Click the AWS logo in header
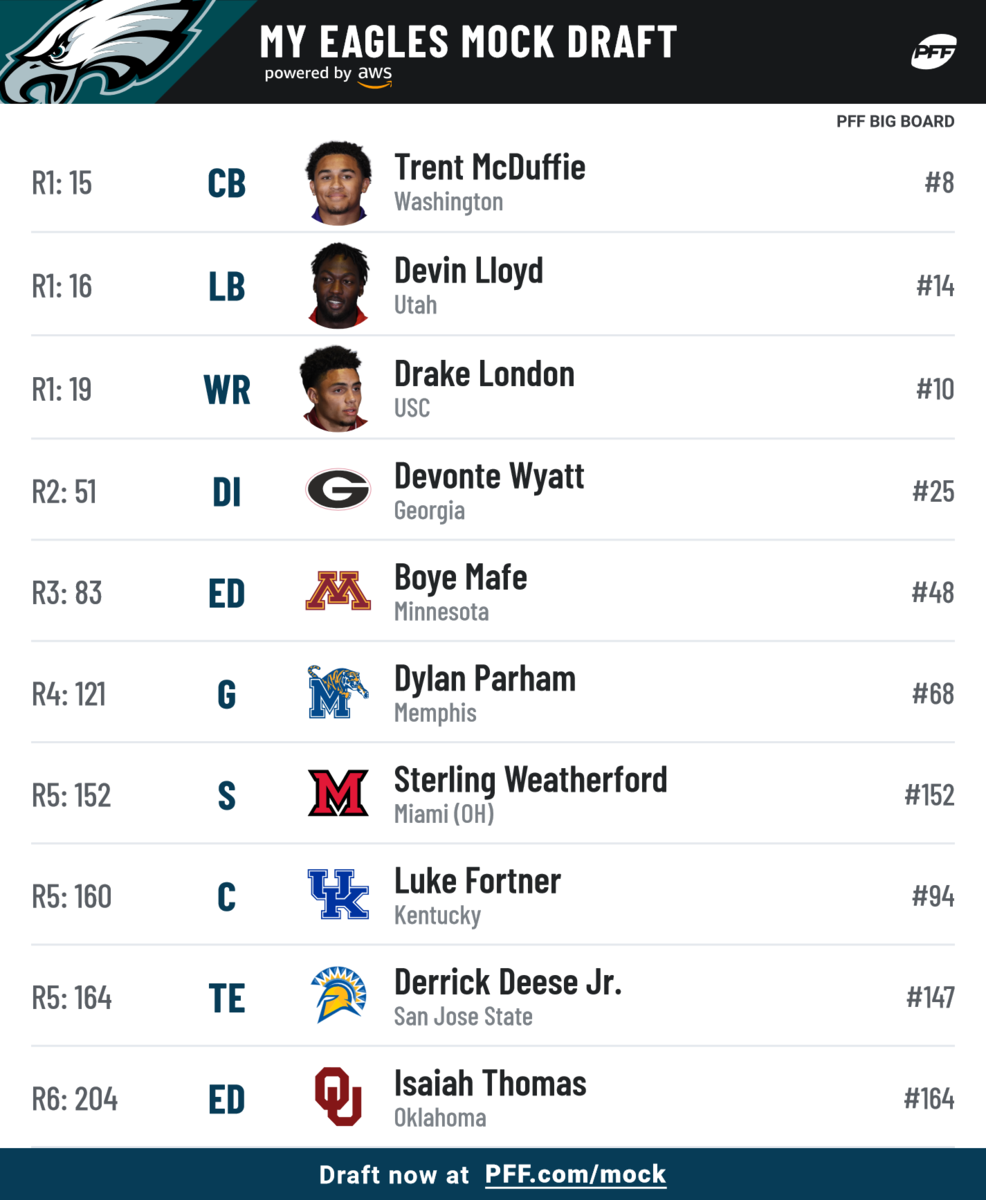This screenshot has height=1200, width=986. 375,76
